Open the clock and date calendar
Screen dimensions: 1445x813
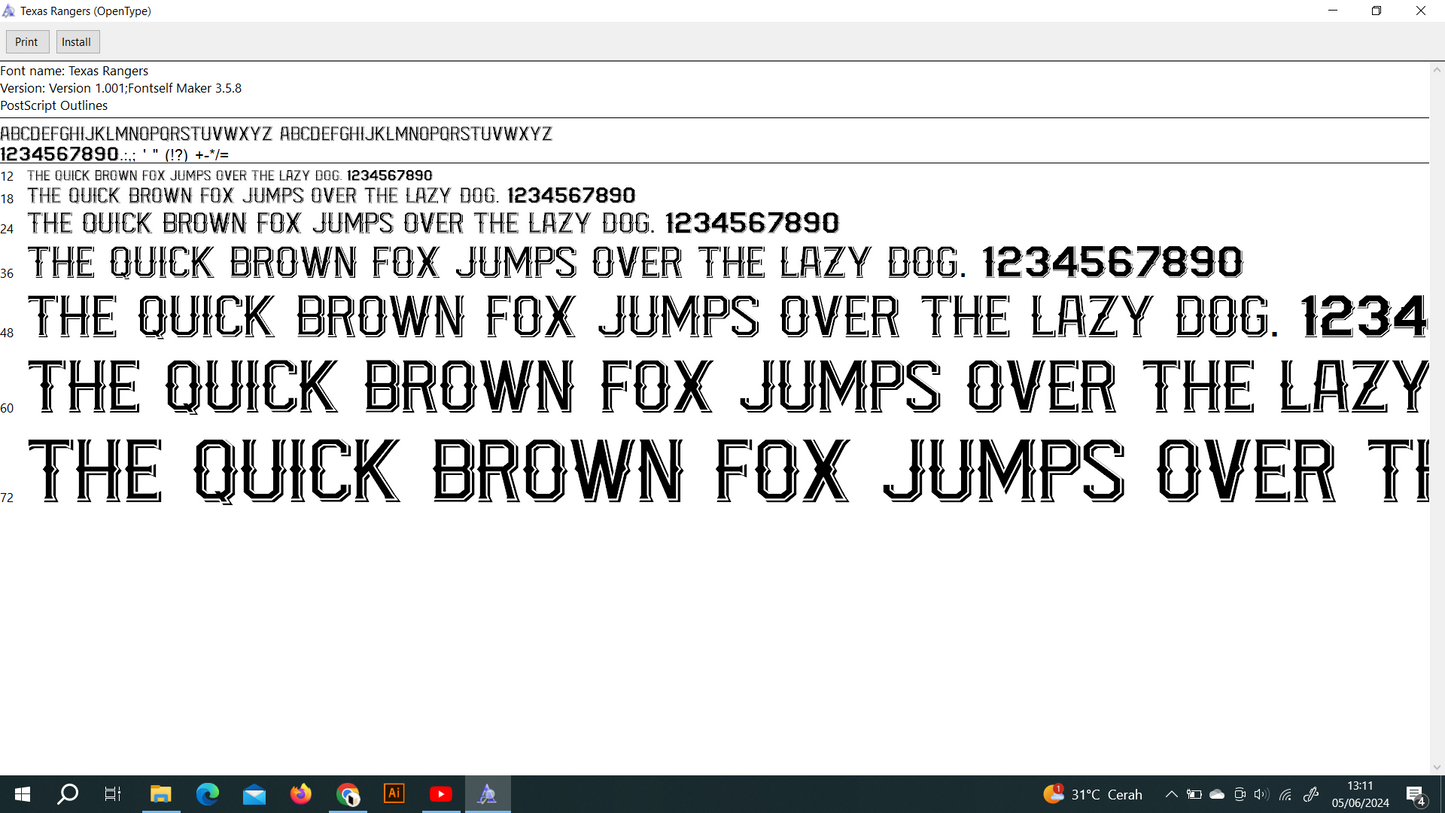1360,794
